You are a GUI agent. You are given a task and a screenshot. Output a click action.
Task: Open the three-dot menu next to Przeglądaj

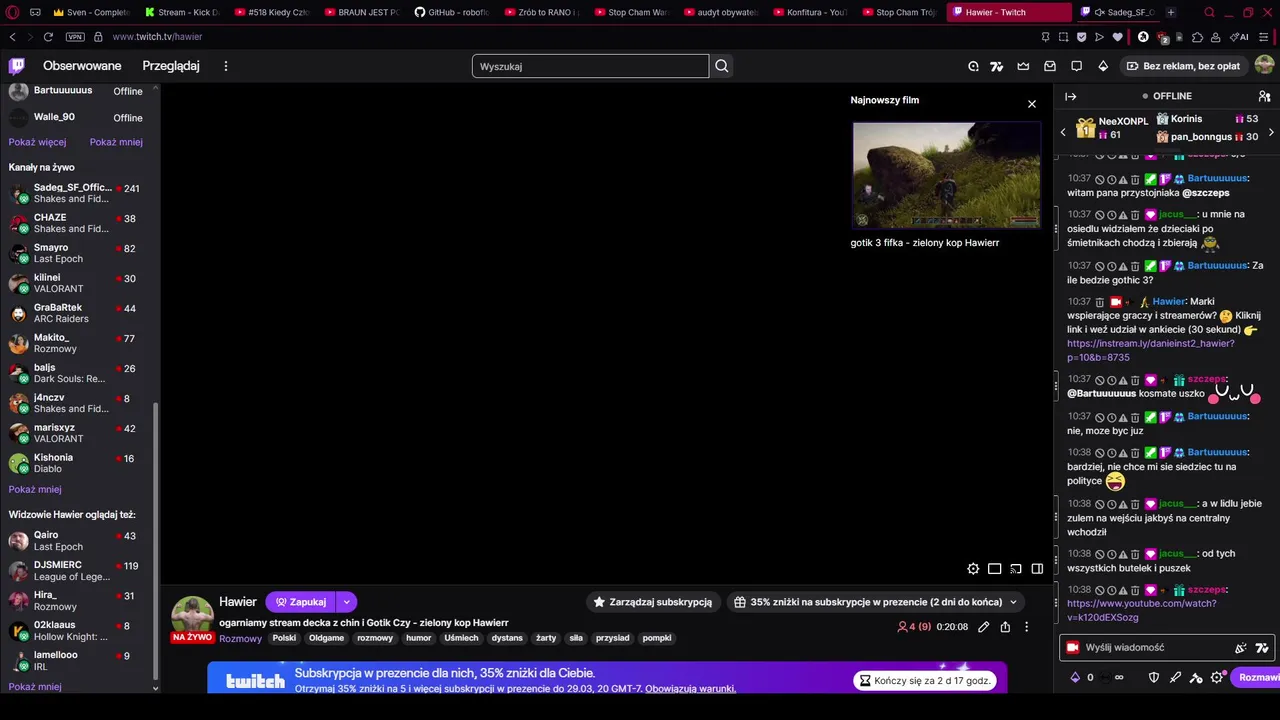tap(226, 66)
